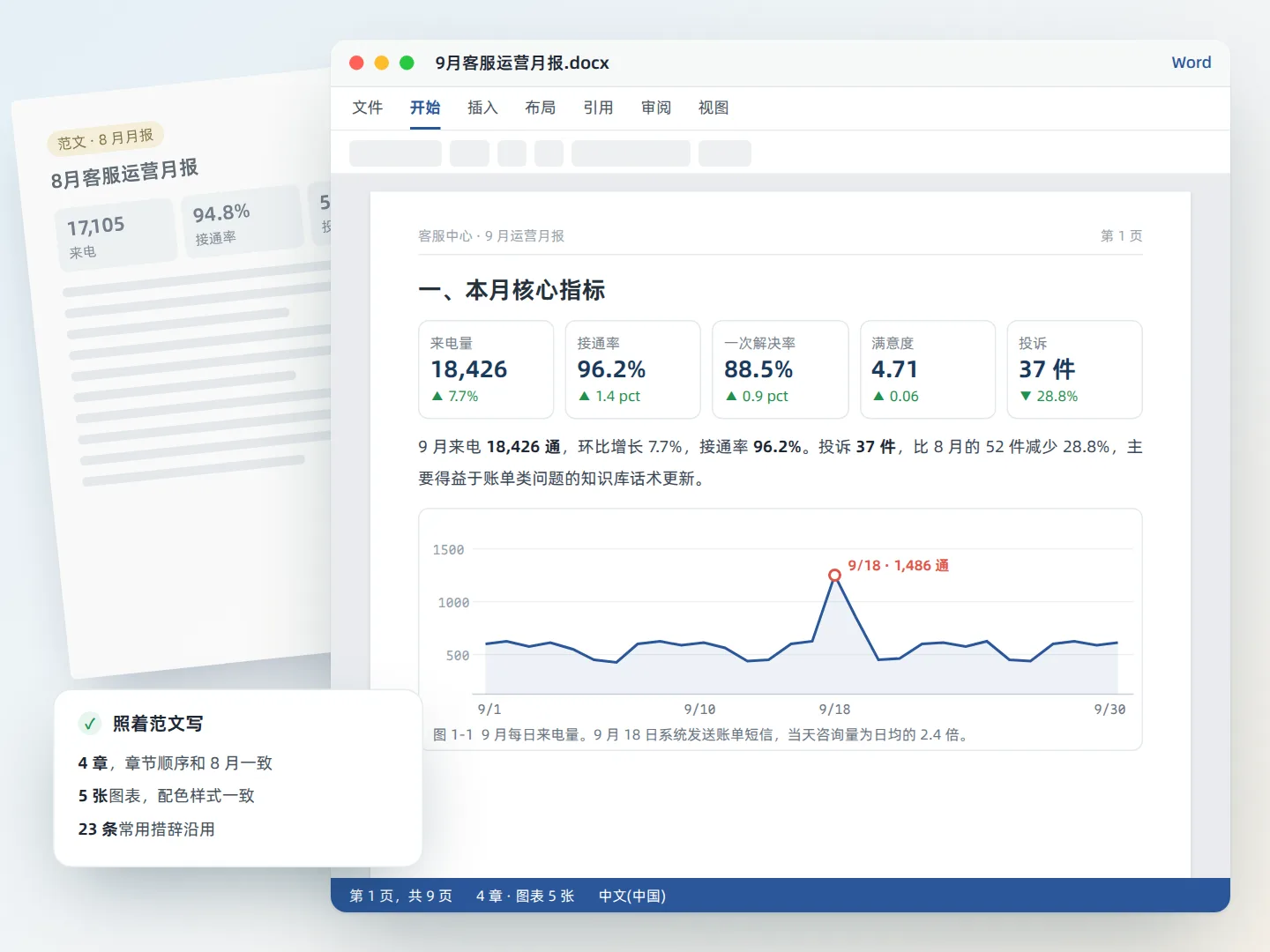Open the 审阅 ribbon tab
Viewport: 1270px width, 952px height.
pyautogui.click(x=656, y=108)
